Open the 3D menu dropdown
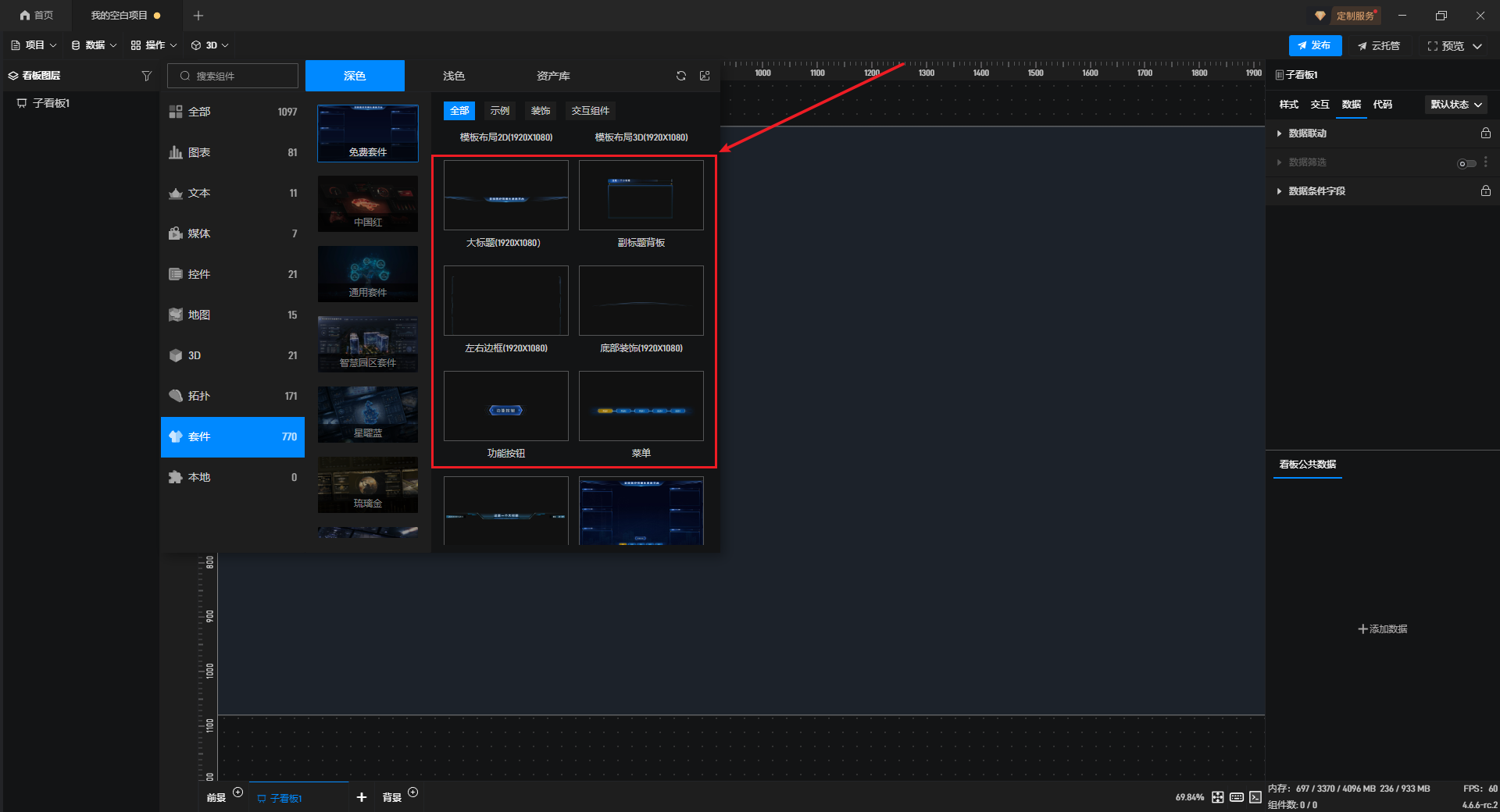 210,45
